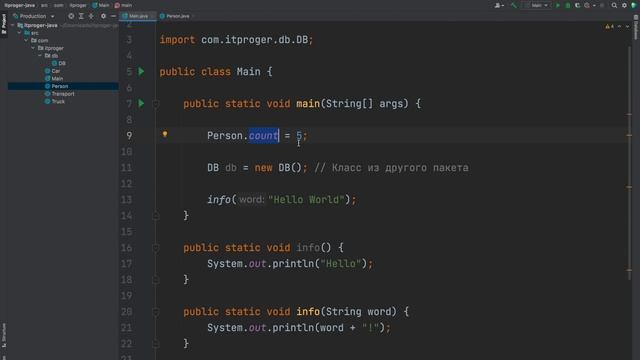Open the Production view dropdown in Project panel

[33, 16]
